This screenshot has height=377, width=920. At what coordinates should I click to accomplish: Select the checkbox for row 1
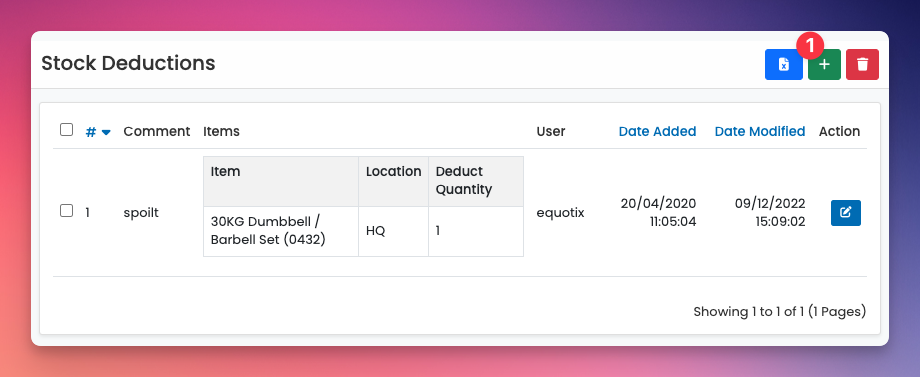point(66,210)
